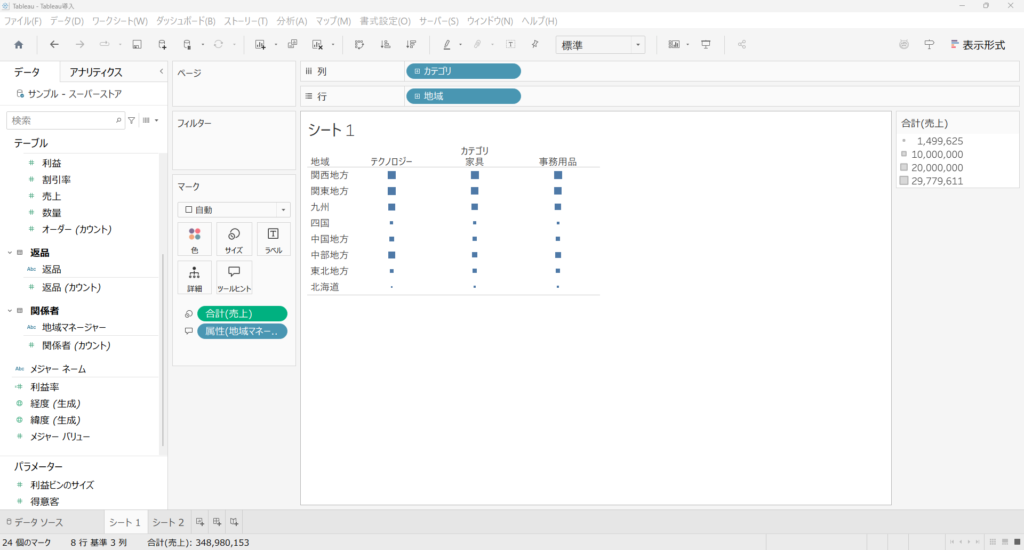Toggle presentation mode icon in toolbar
The width and height of the screenshot is (1024, 550).
click(706, 45)
